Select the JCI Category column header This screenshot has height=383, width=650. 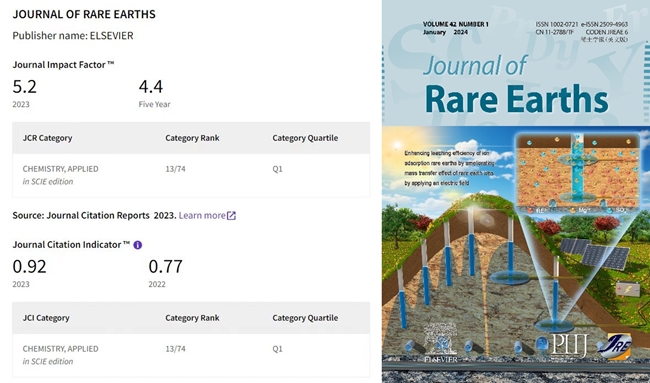[46, 318]
